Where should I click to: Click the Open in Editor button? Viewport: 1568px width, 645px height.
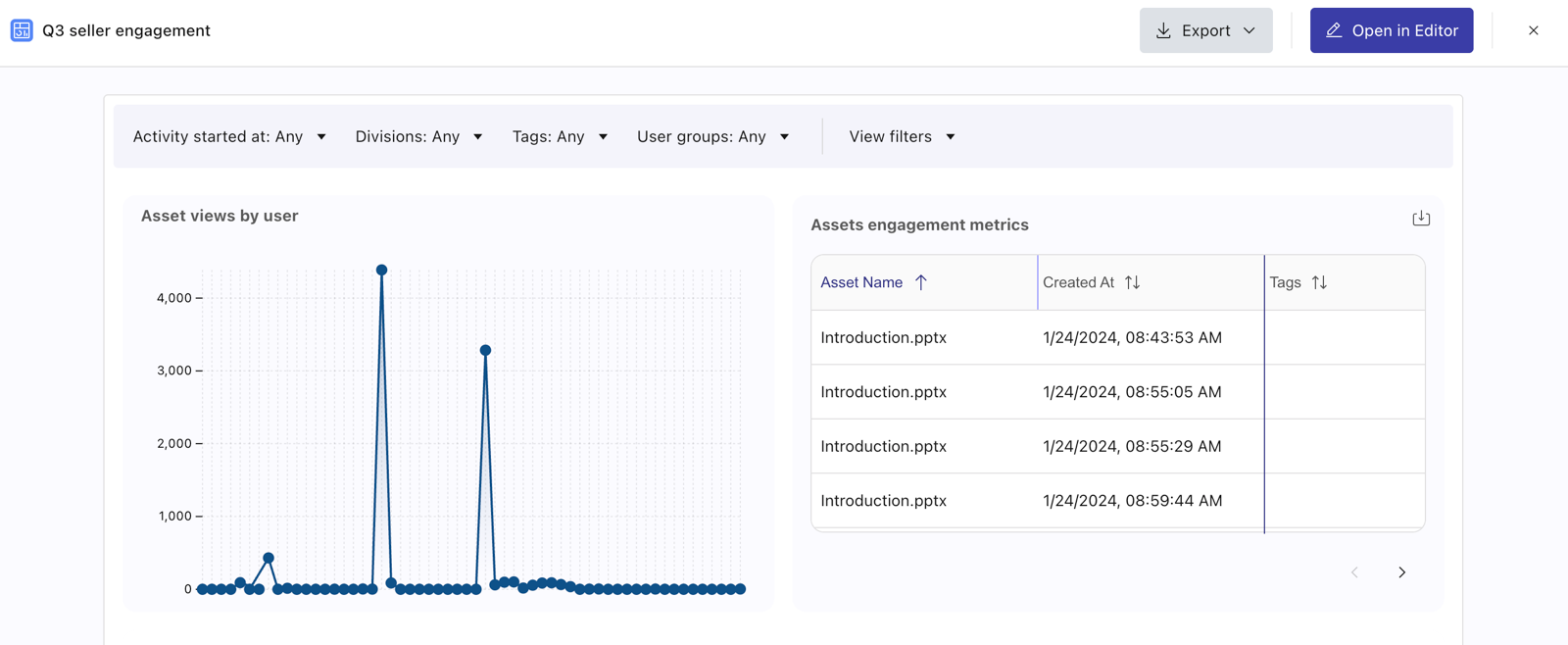[1391, 30]
